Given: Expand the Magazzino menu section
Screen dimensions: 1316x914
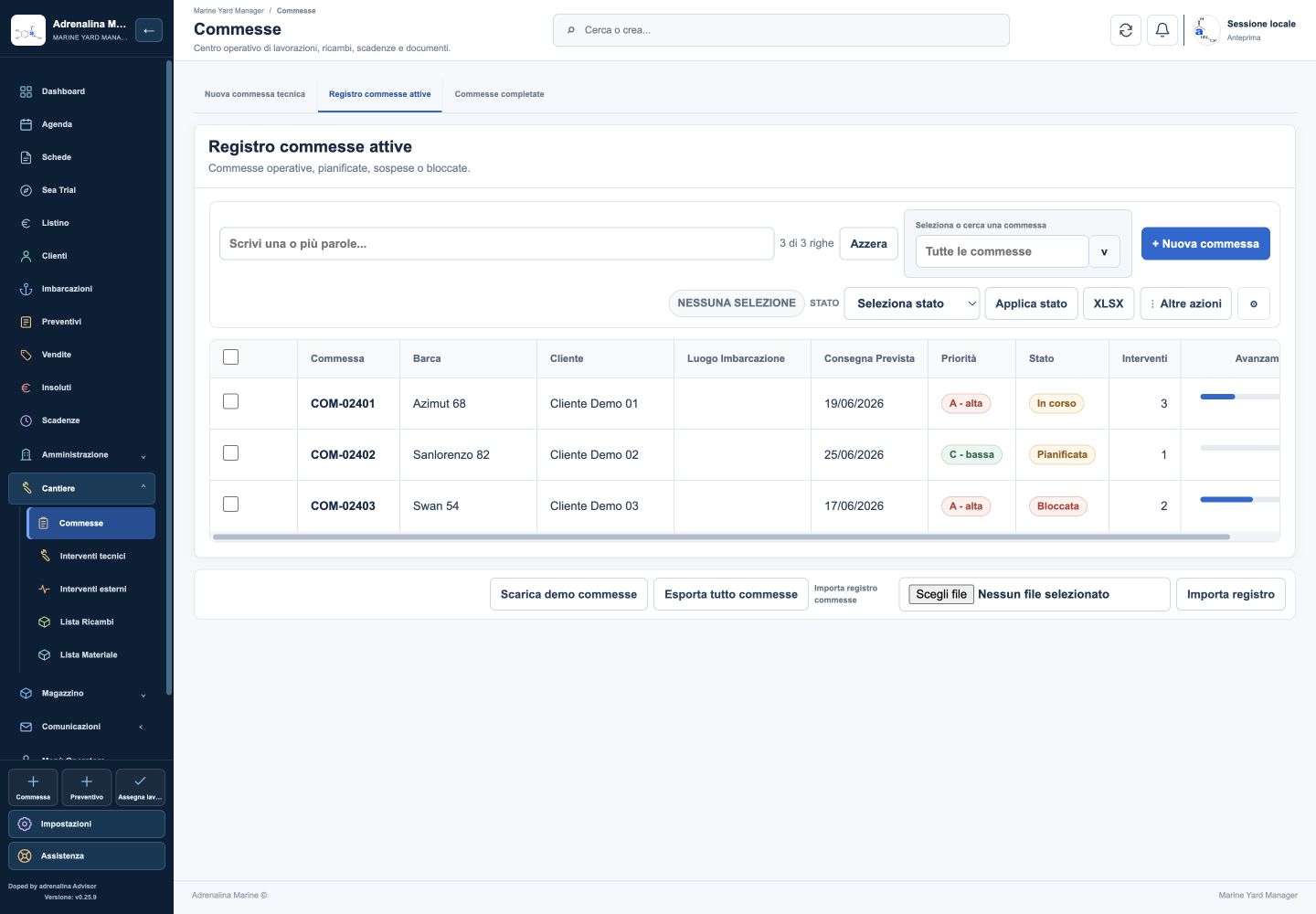Looking at the screenshot, I should coord(82,694).
